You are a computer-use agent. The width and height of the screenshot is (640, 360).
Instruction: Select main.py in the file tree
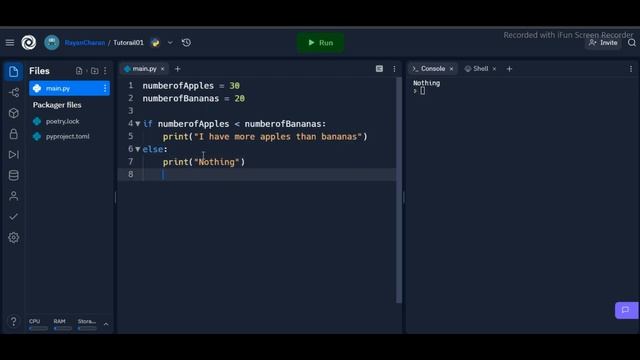69,88
